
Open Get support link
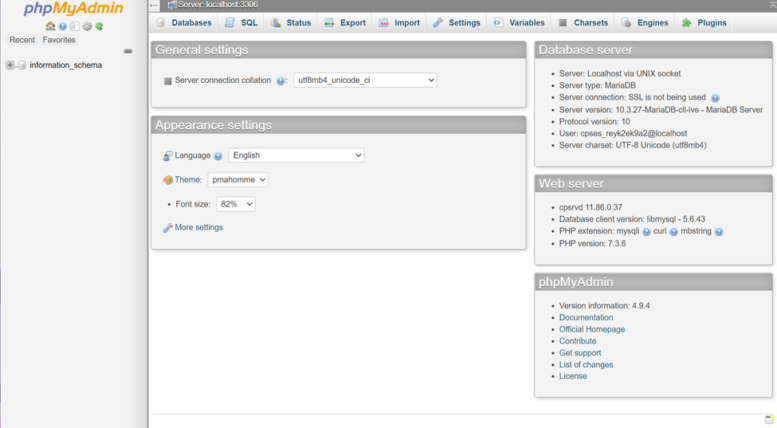(580, 353)
